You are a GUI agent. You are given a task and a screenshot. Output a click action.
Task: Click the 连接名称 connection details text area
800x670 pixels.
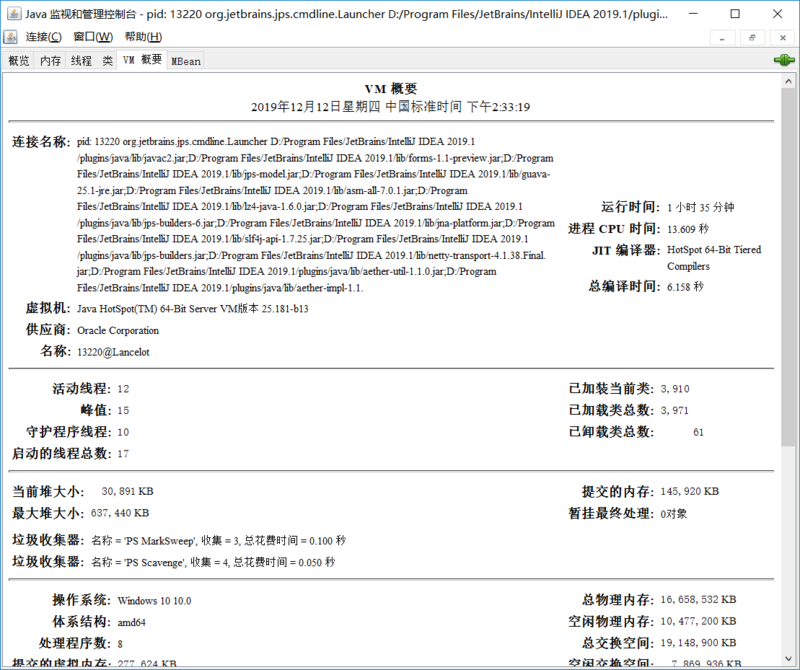coord(300,210)
